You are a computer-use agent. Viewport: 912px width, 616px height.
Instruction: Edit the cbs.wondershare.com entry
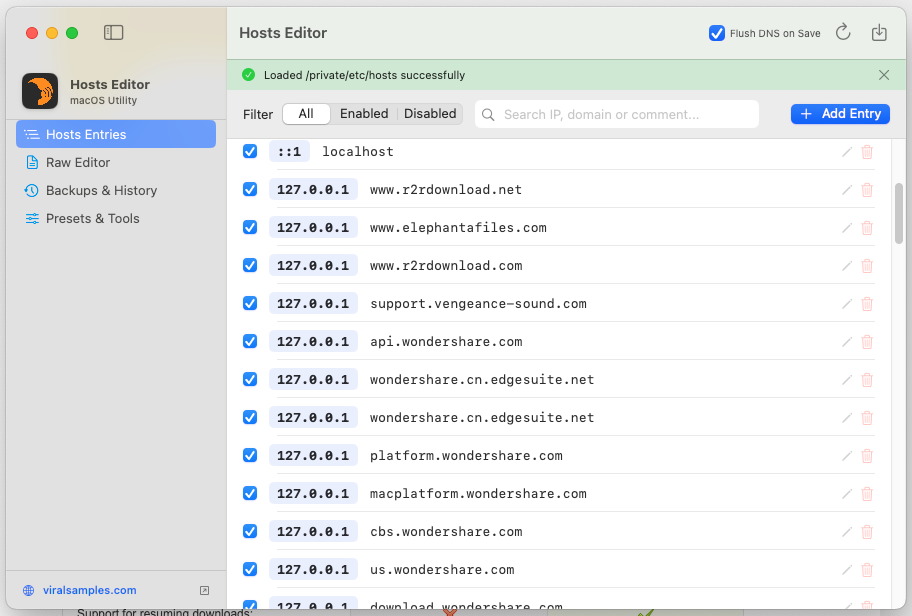[x=847, y=532]
